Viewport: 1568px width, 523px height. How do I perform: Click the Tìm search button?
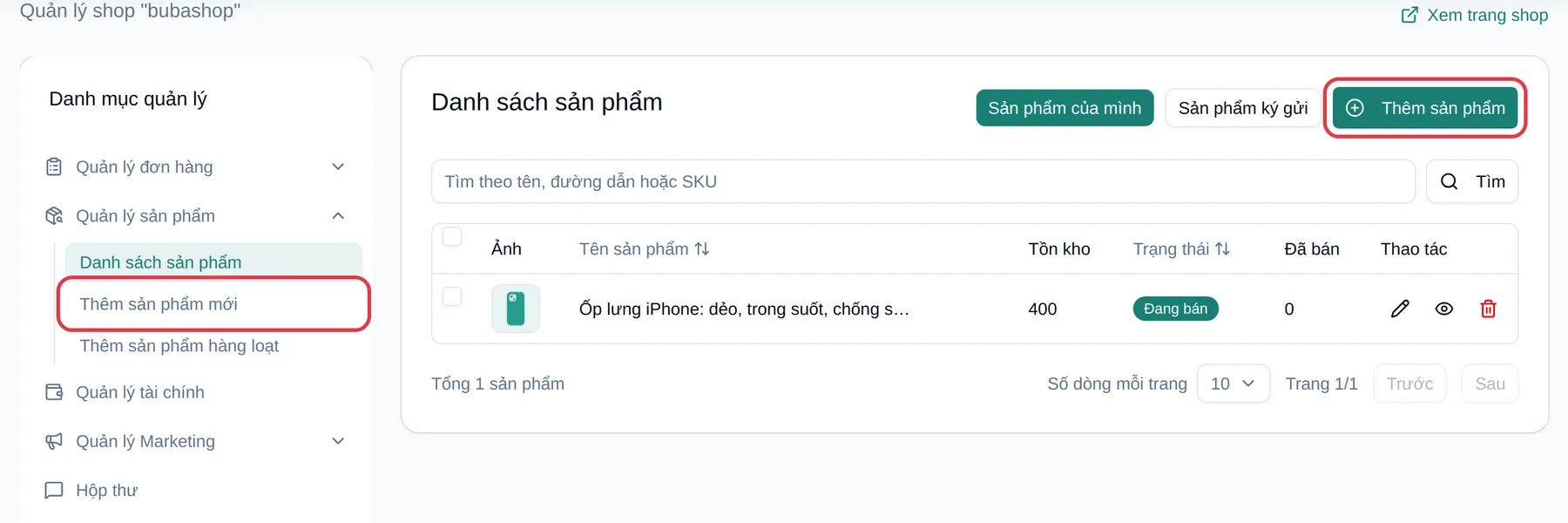[1472, 181]
